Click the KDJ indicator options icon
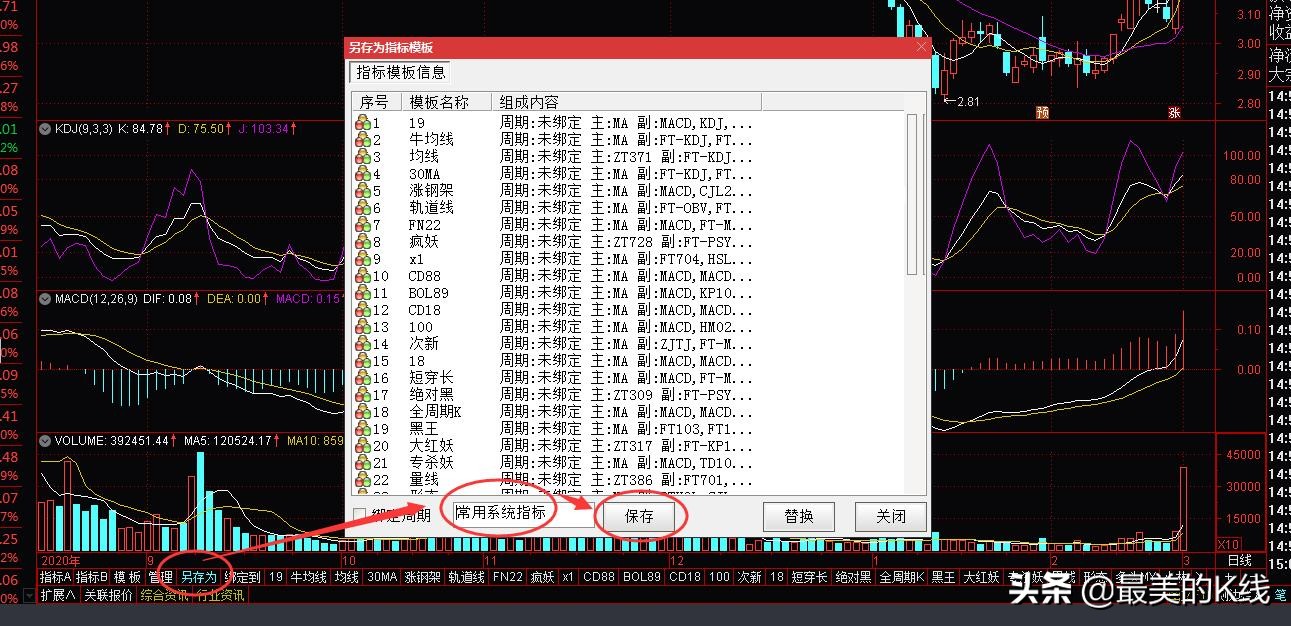This screenshot has height=626, width=1291. (x=44, y=128)
